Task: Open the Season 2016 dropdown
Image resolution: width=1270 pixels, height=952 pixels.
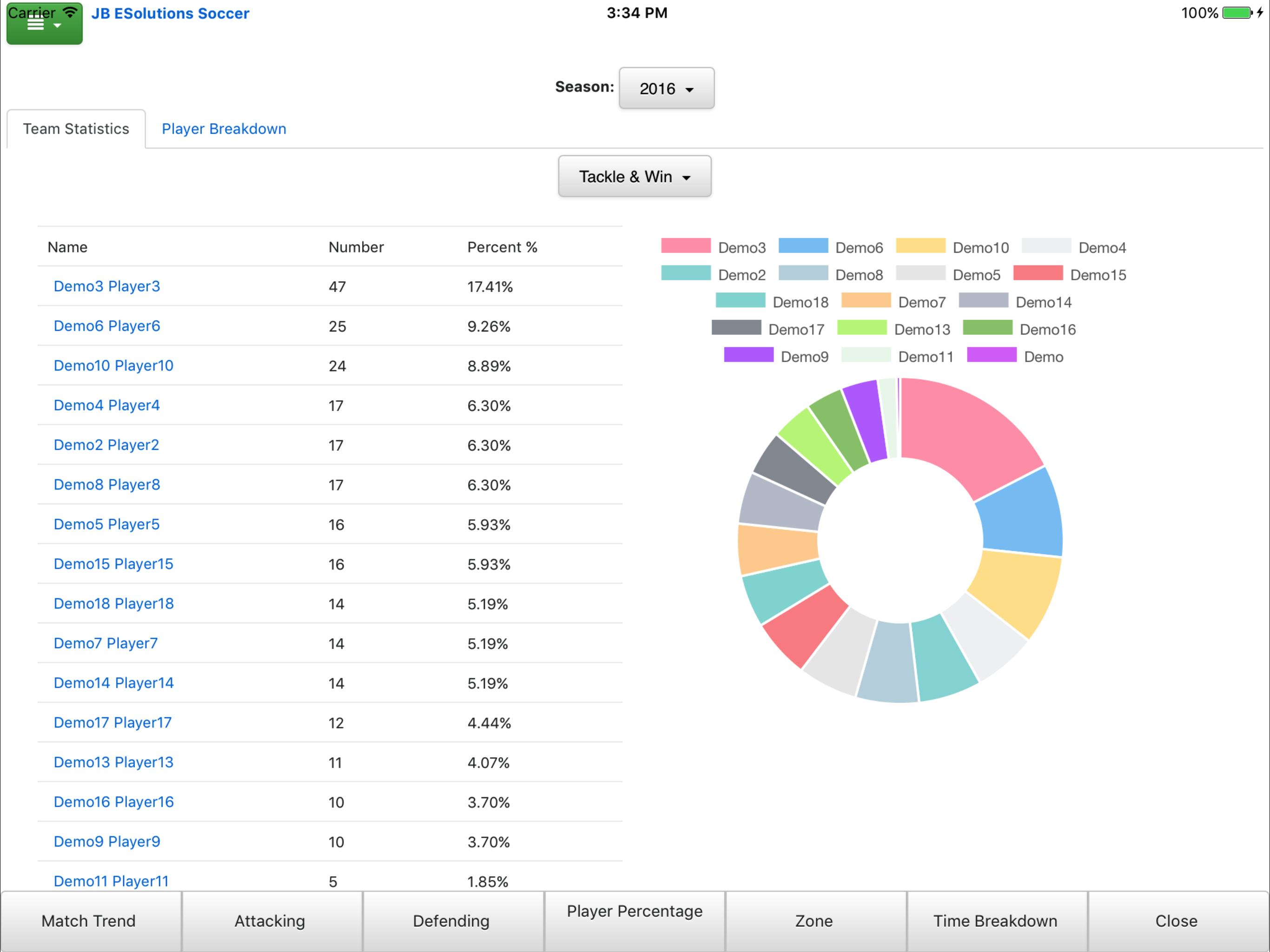Action: 666,88
